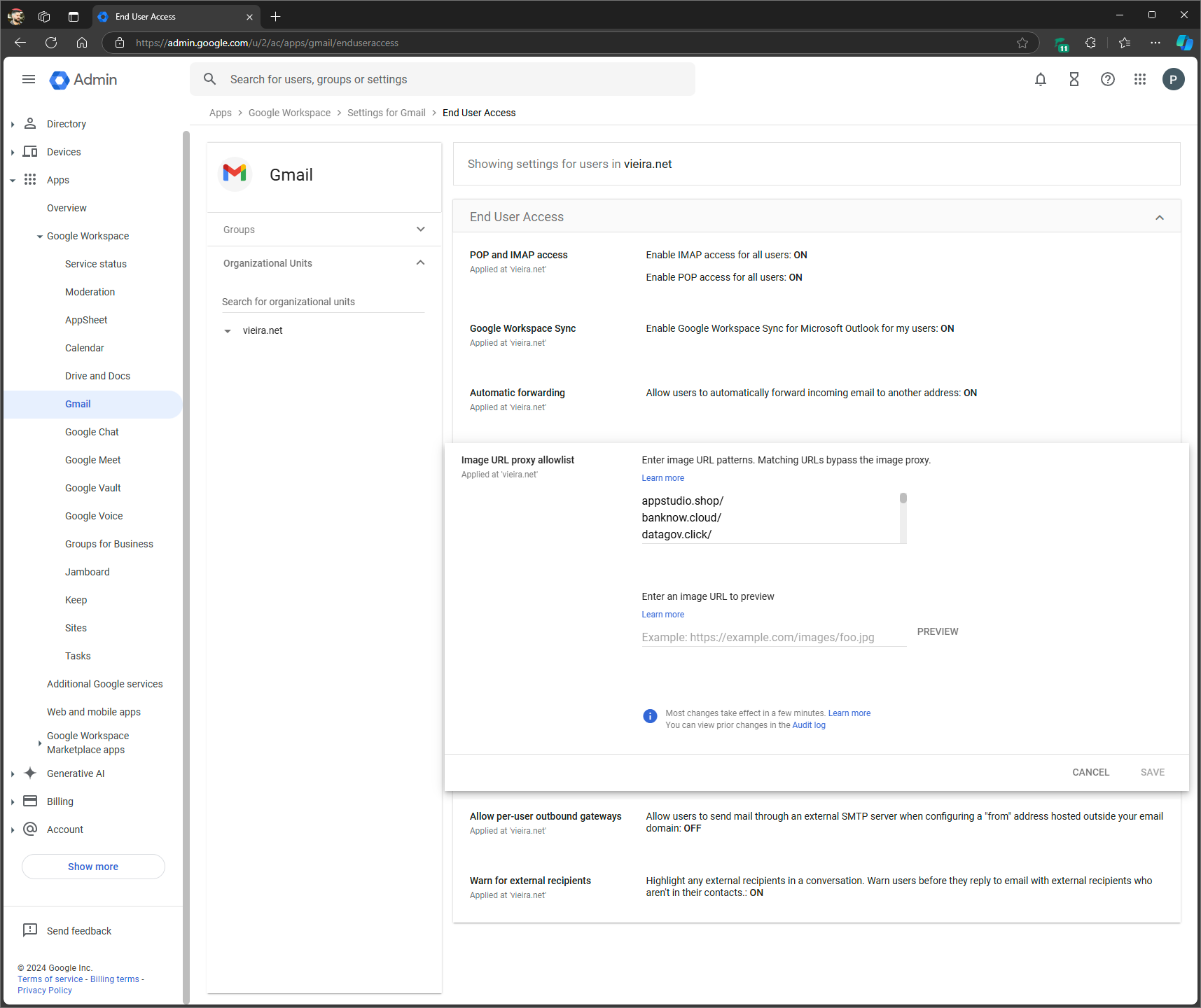This screenshot has height=1008, width=1201.
Task: Click the left sidebar scrollbar
Action: pyautogui.click(x=186, y=567)
